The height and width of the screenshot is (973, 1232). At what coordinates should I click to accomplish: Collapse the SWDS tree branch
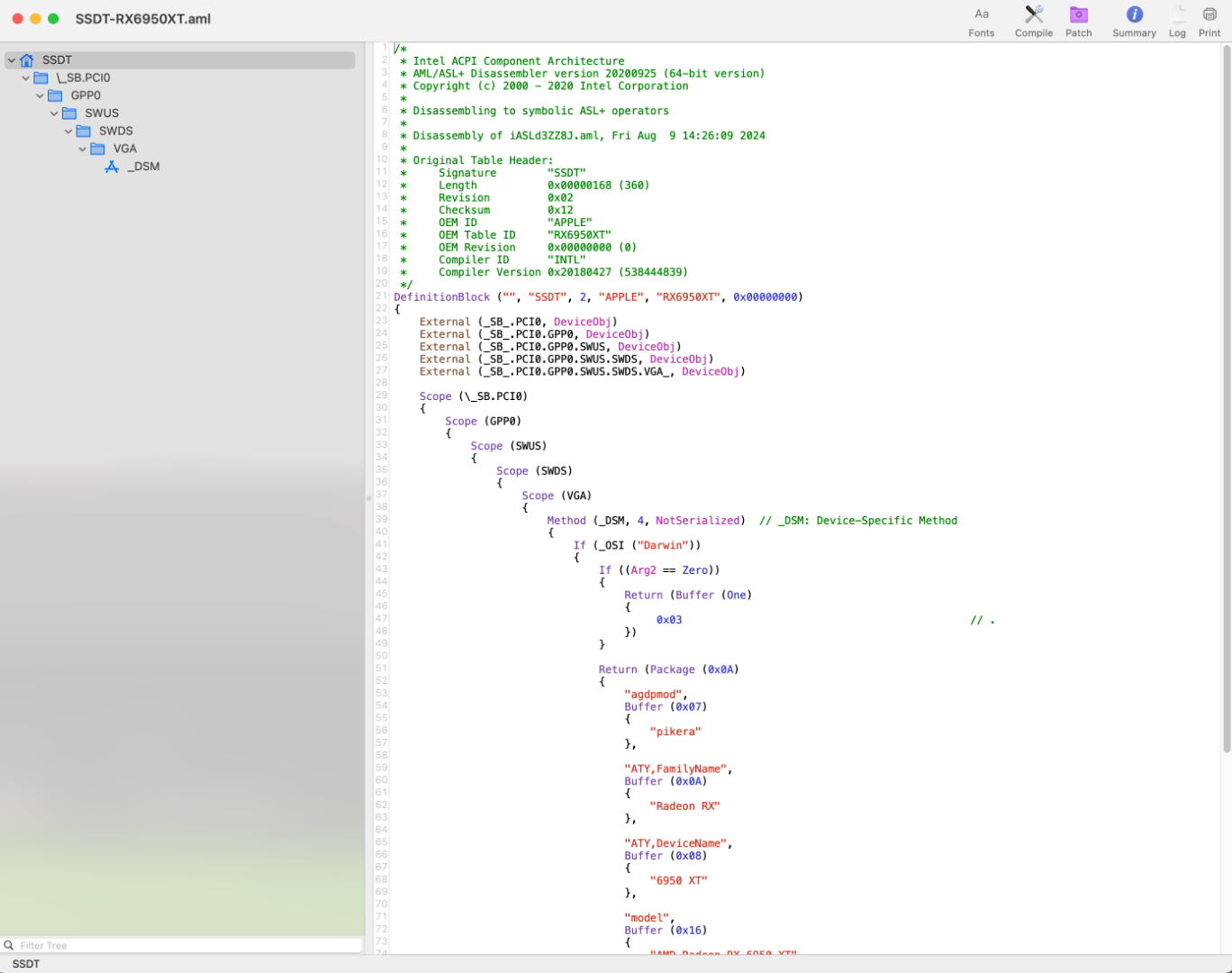tap(68, 132)
